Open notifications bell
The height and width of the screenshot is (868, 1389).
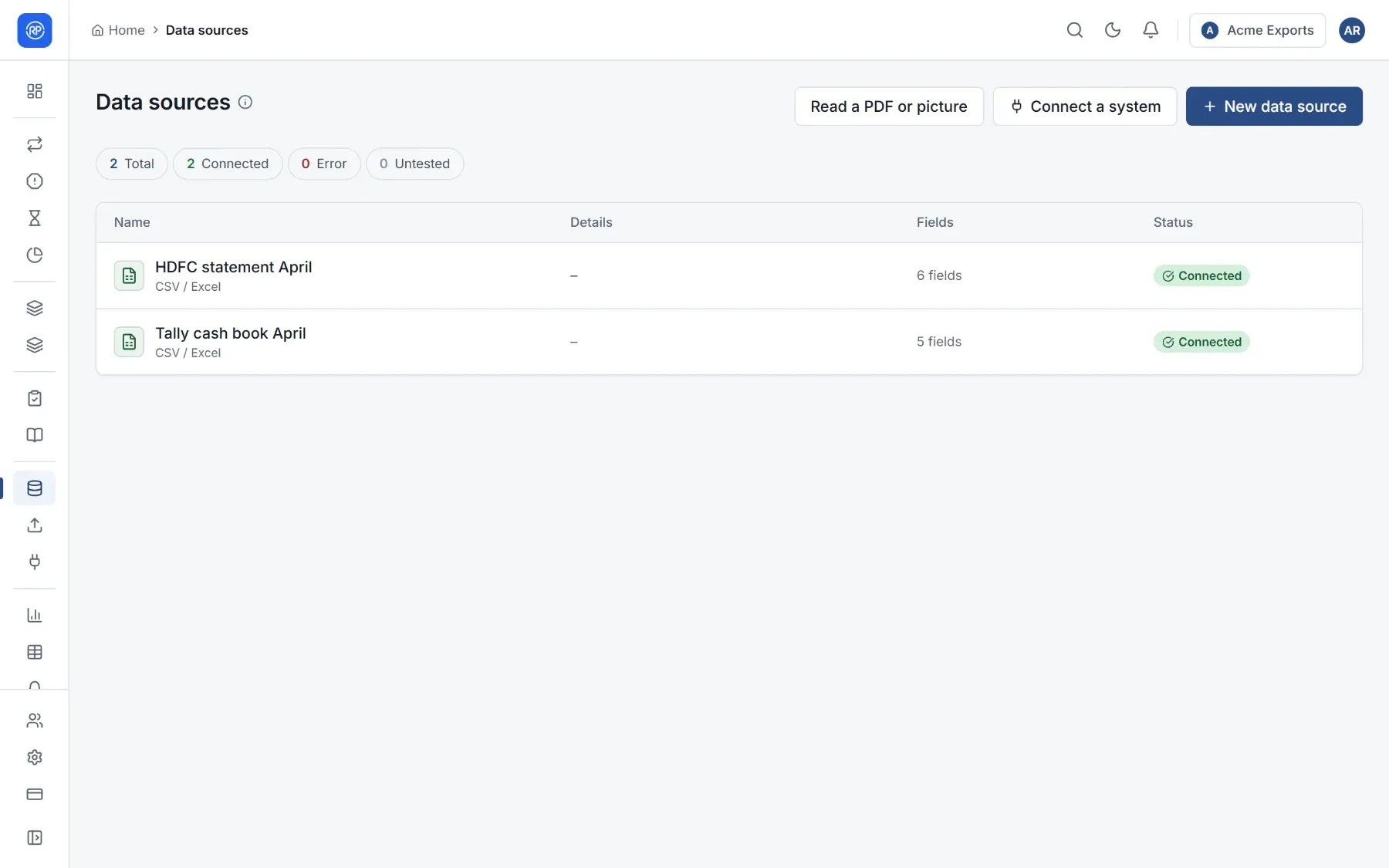(1151, 30)
